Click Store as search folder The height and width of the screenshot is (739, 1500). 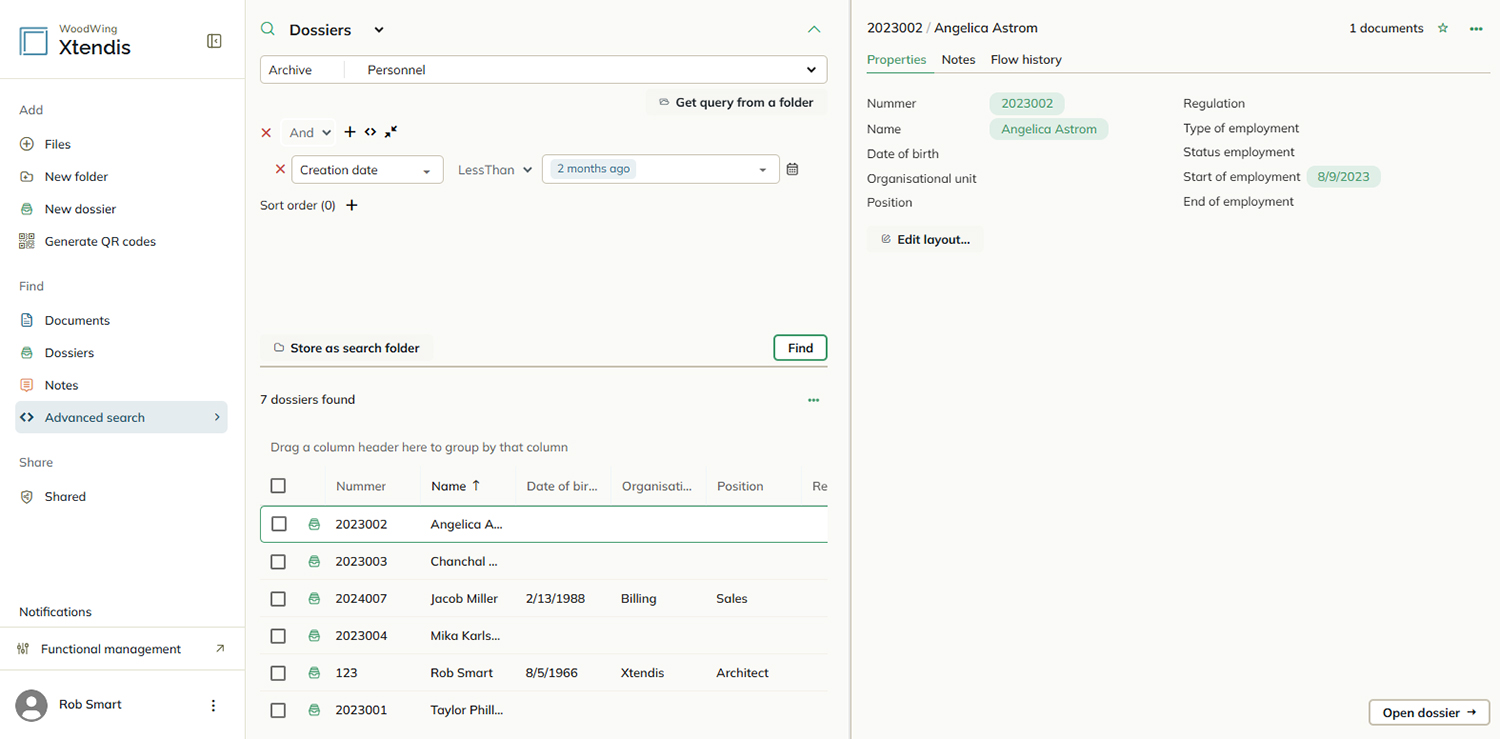point(346,348)
